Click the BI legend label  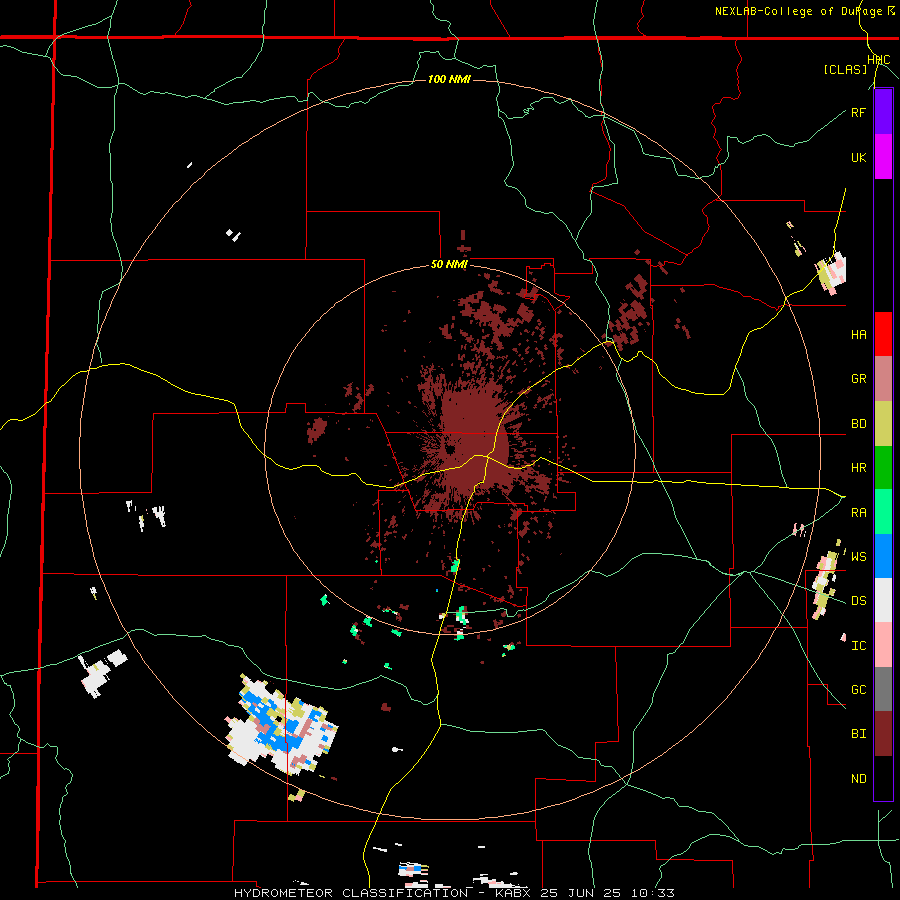point(858,734)
